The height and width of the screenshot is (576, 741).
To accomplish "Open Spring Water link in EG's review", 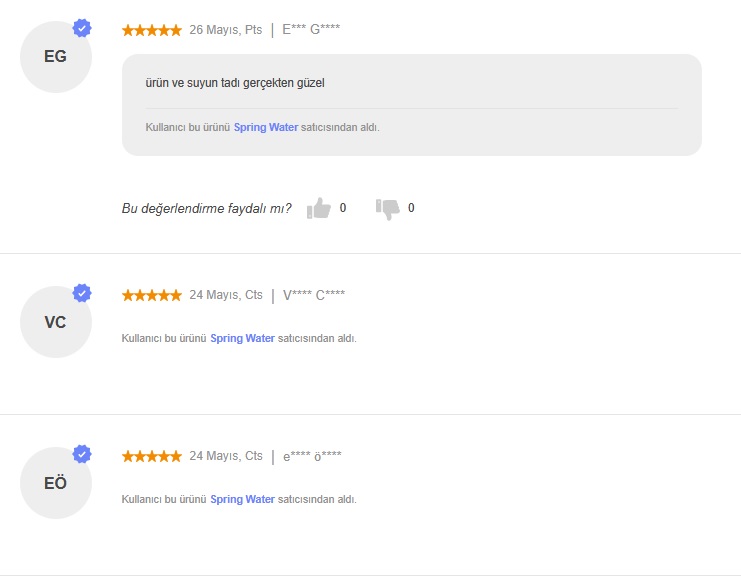I will [266, 127].
